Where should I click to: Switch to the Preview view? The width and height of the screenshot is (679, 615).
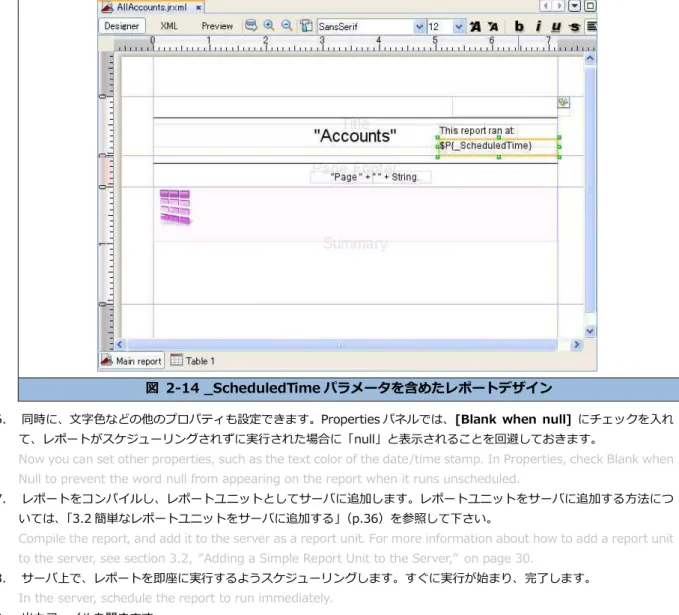217,26
